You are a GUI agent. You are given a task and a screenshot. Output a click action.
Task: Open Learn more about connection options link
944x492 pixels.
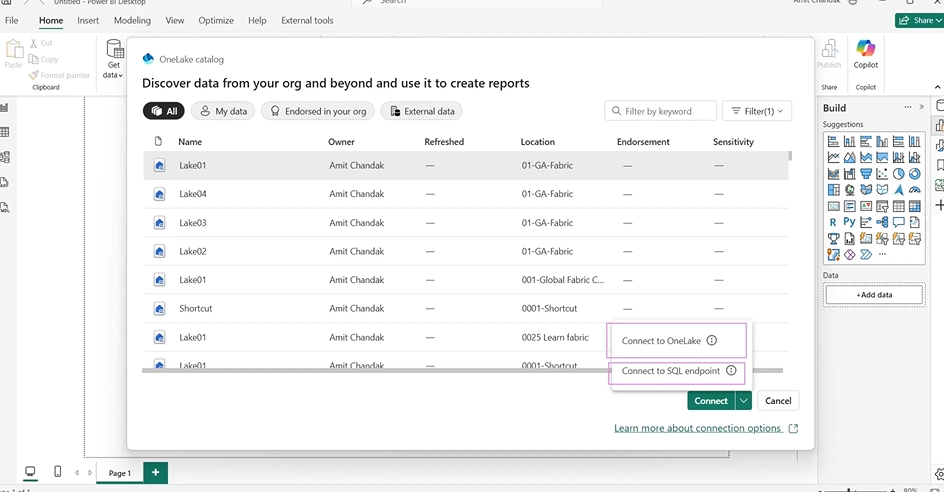tap(706, 428)
